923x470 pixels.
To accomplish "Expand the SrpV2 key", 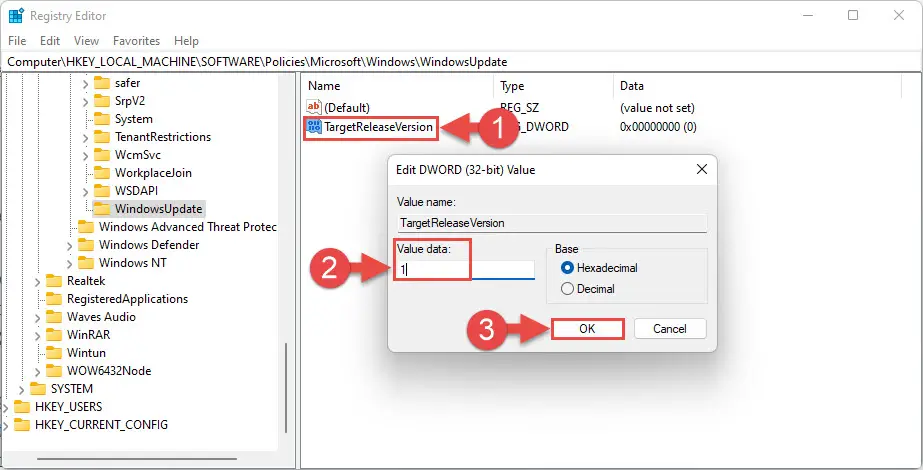I will (85, 101).
